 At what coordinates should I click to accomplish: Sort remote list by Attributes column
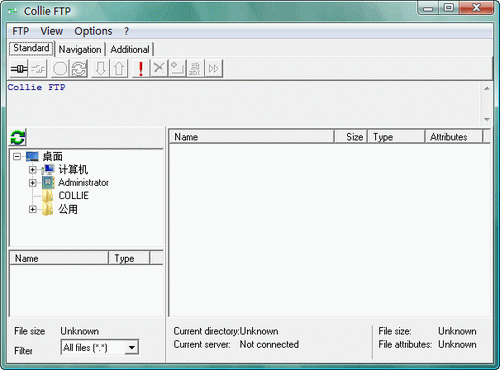pos(454,137)
